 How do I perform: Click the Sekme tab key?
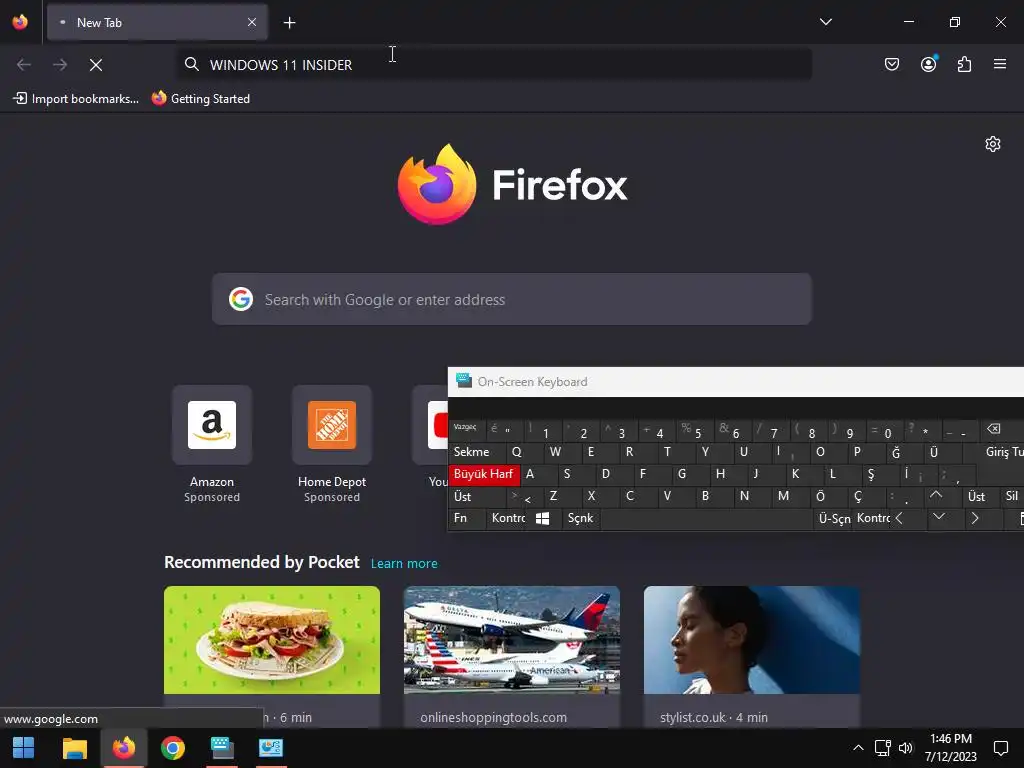475,452
